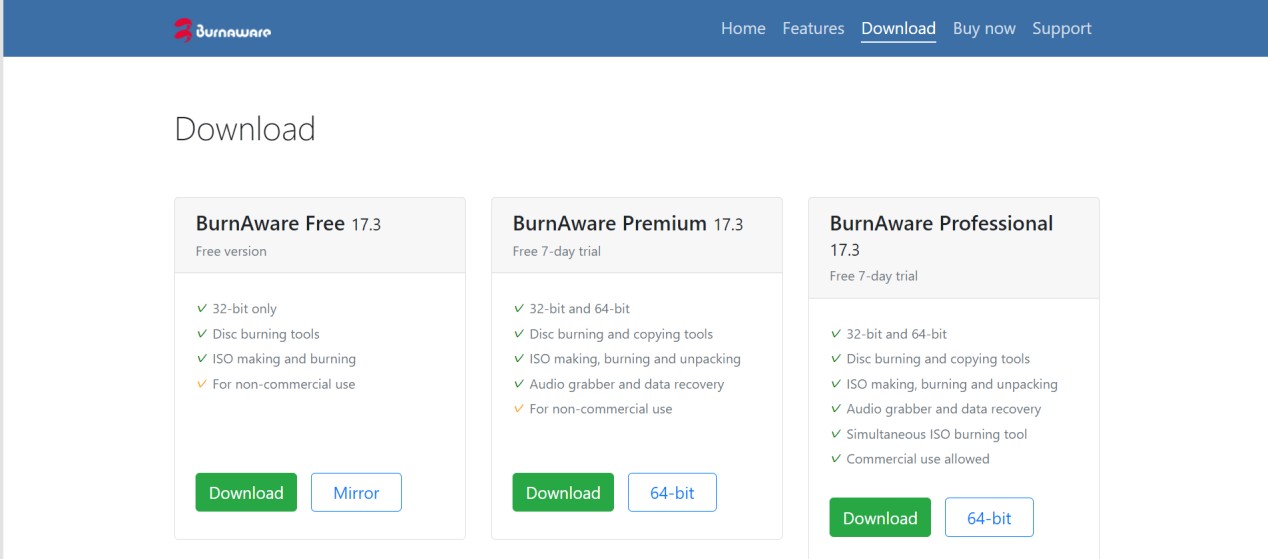The height and width of the screenshot is (559, 1268).
Task: Download BurnAware Free
Action: 246,492
